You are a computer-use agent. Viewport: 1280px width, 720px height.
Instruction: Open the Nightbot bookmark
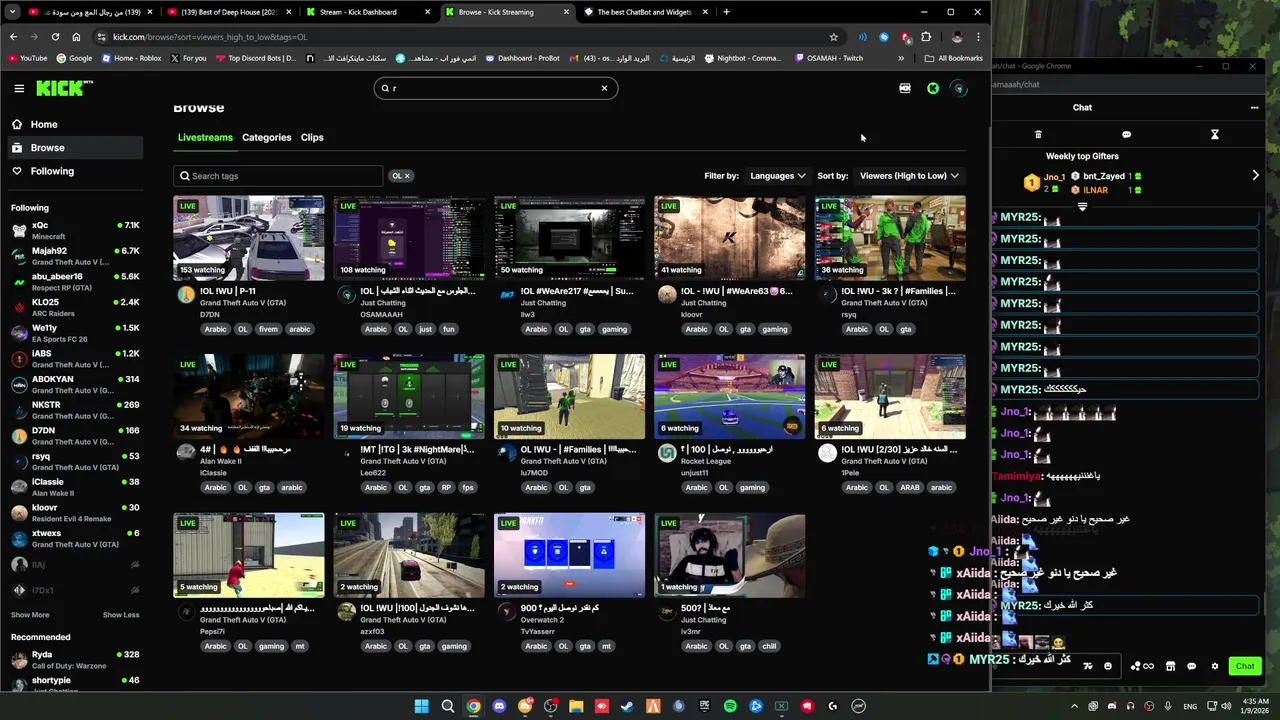743,58
